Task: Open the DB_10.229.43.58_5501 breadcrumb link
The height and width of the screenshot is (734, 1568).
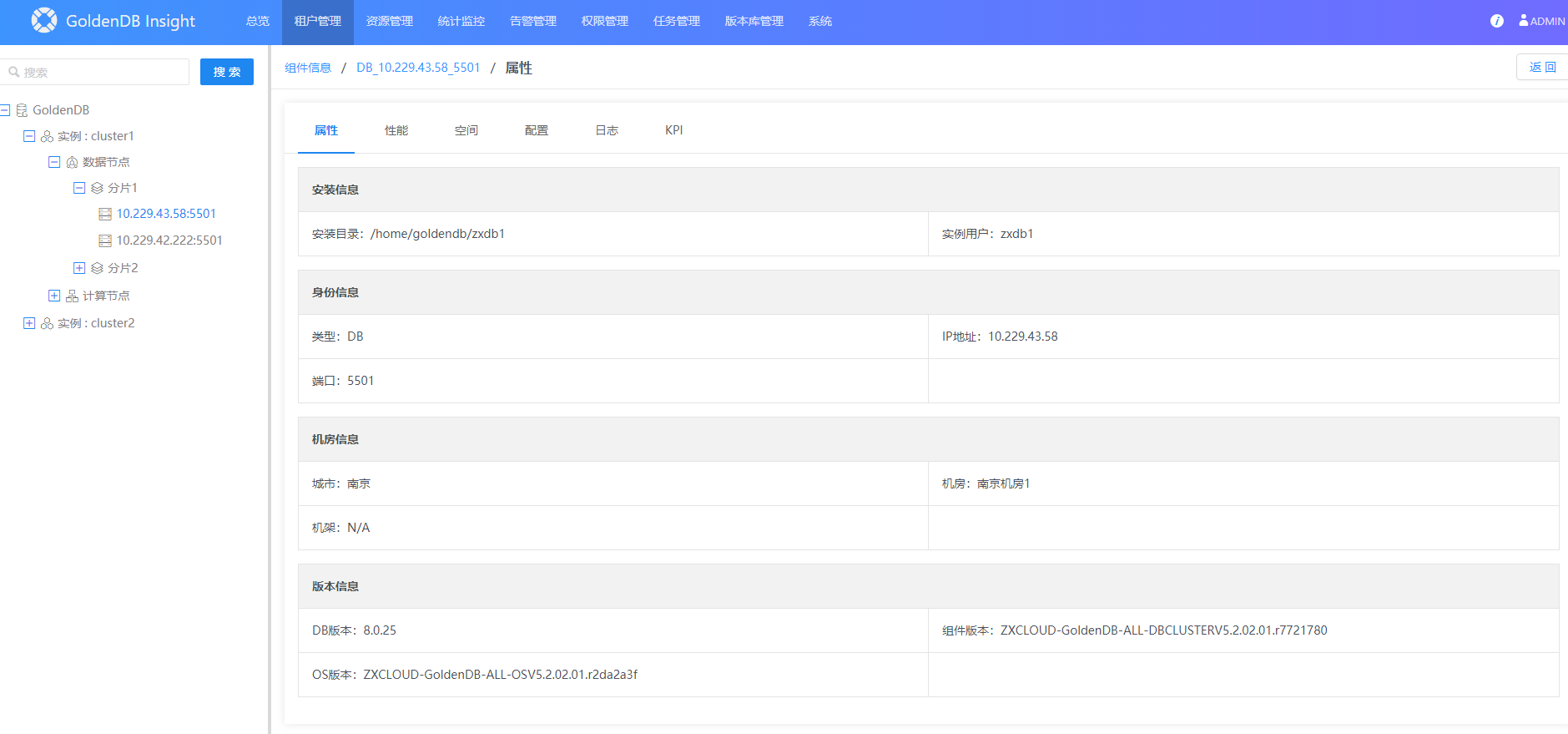Action: click(x=418, y=68)
